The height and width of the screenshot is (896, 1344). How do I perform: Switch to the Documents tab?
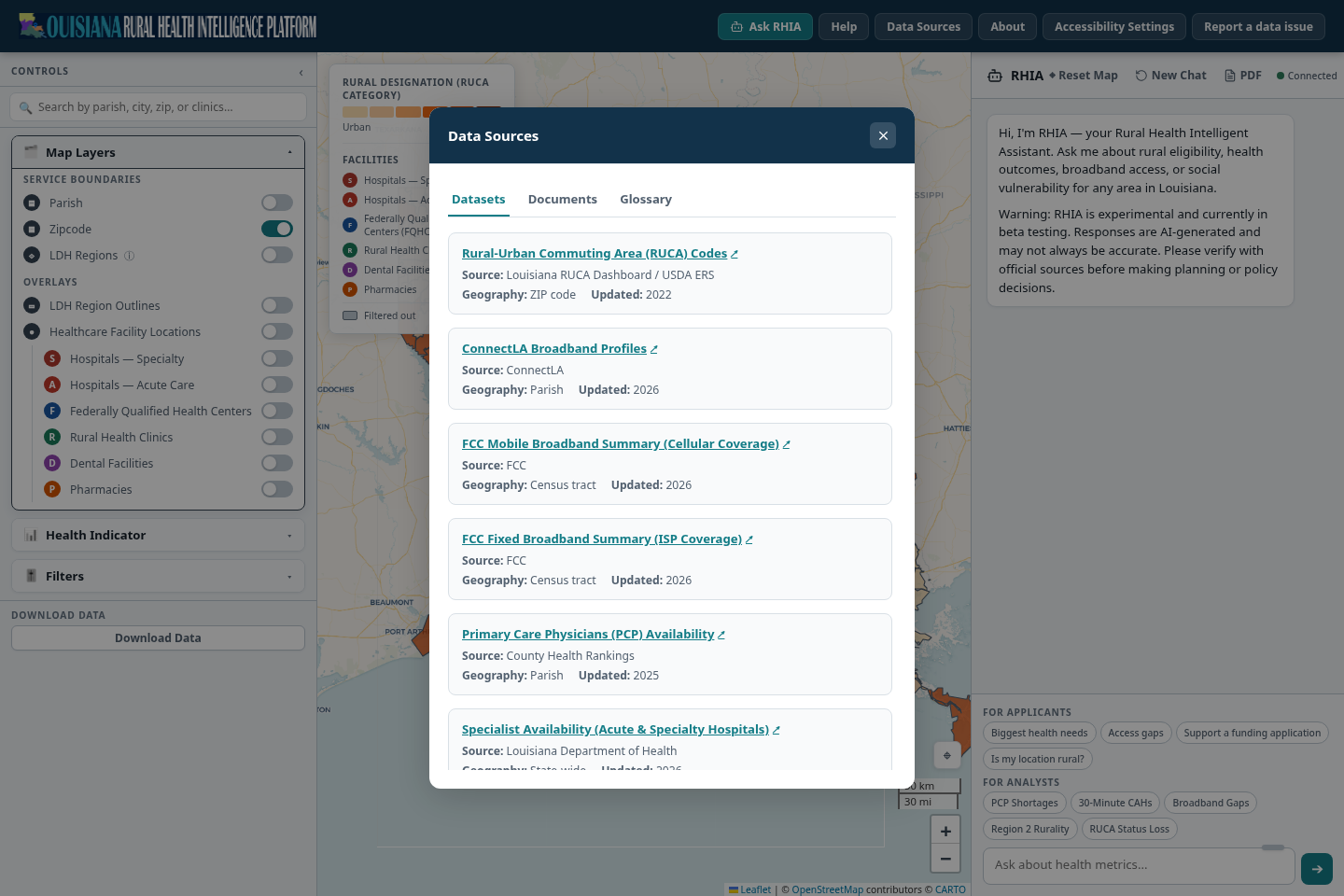(563, 200)
